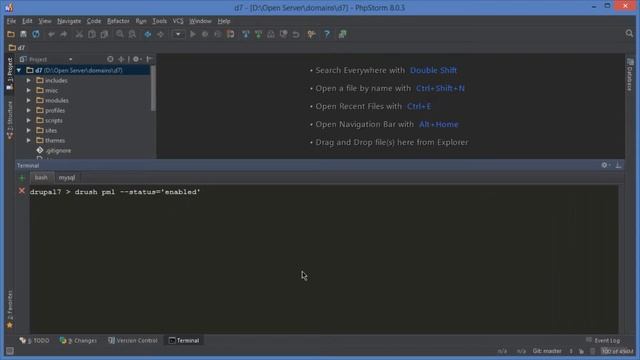Open the View menu

(x=45, y=21)
